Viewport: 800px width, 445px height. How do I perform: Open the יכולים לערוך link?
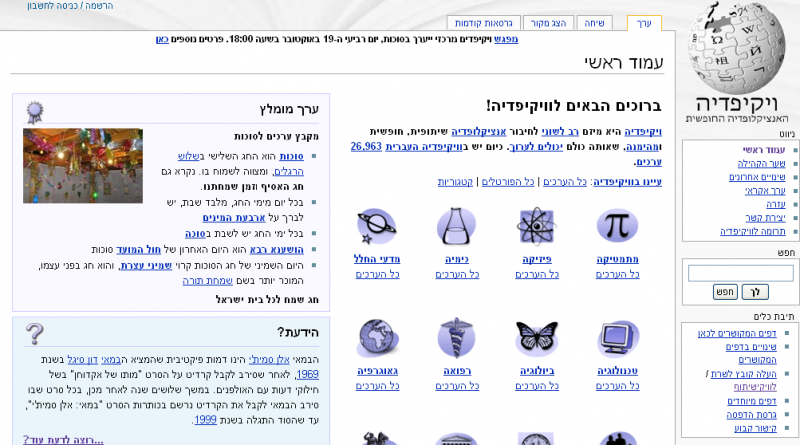coord(536,146)
